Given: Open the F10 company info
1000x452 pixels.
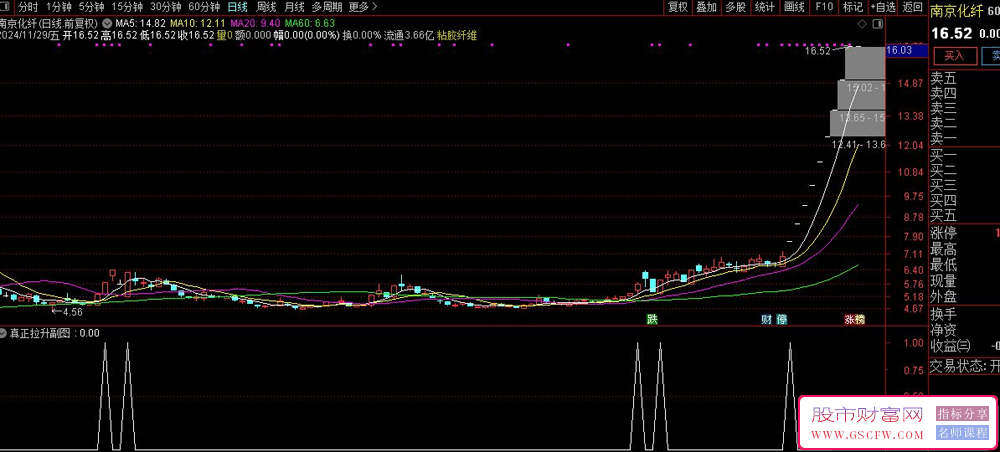Looking at the screenshot, I should [824, 8].
